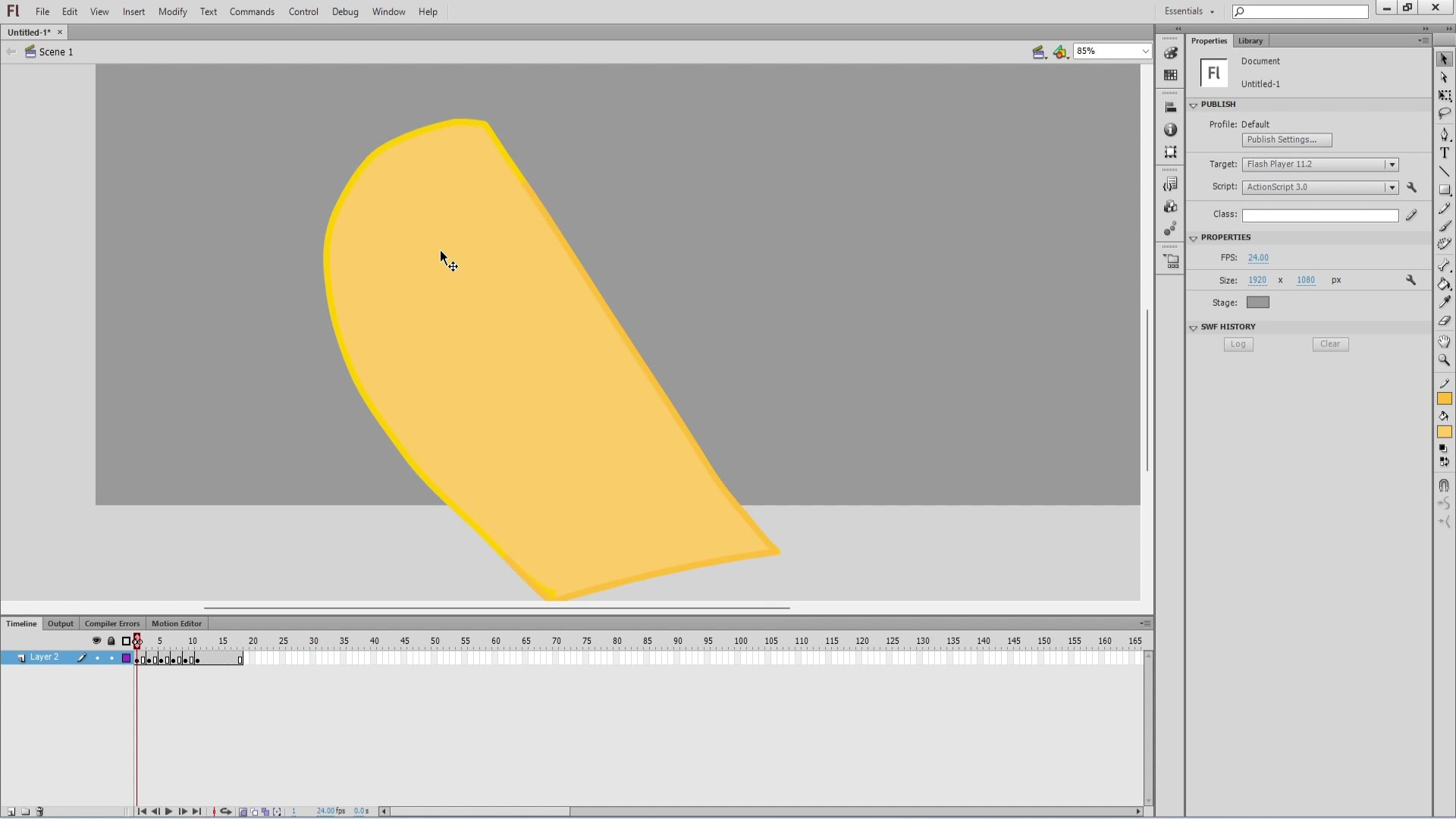Select the Zoom magnifier tool

[x=1444, y=360]
